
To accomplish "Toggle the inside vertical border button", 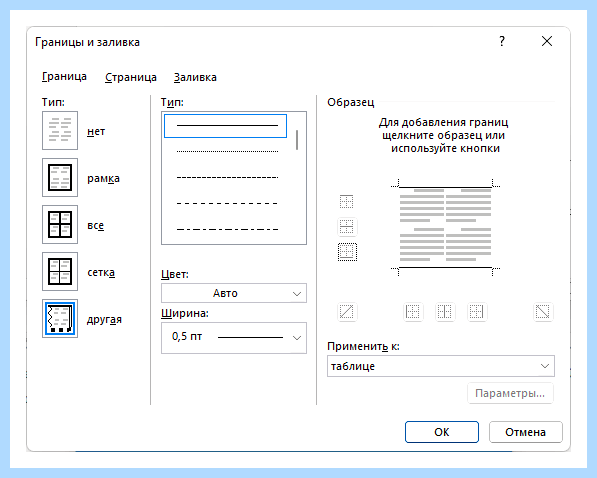I will tap(445, 312).
